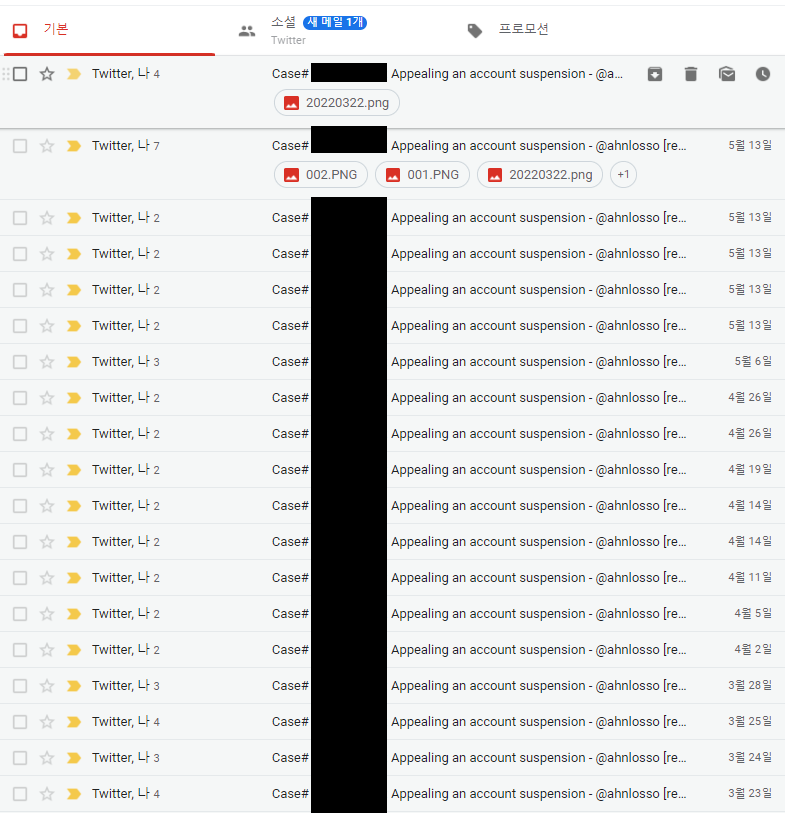Toggle the importance marker on the 4월 19일 row
Image resolution: width=785 pixels, height=813 pixels.
pyautogui.click(x=74, y=470)
